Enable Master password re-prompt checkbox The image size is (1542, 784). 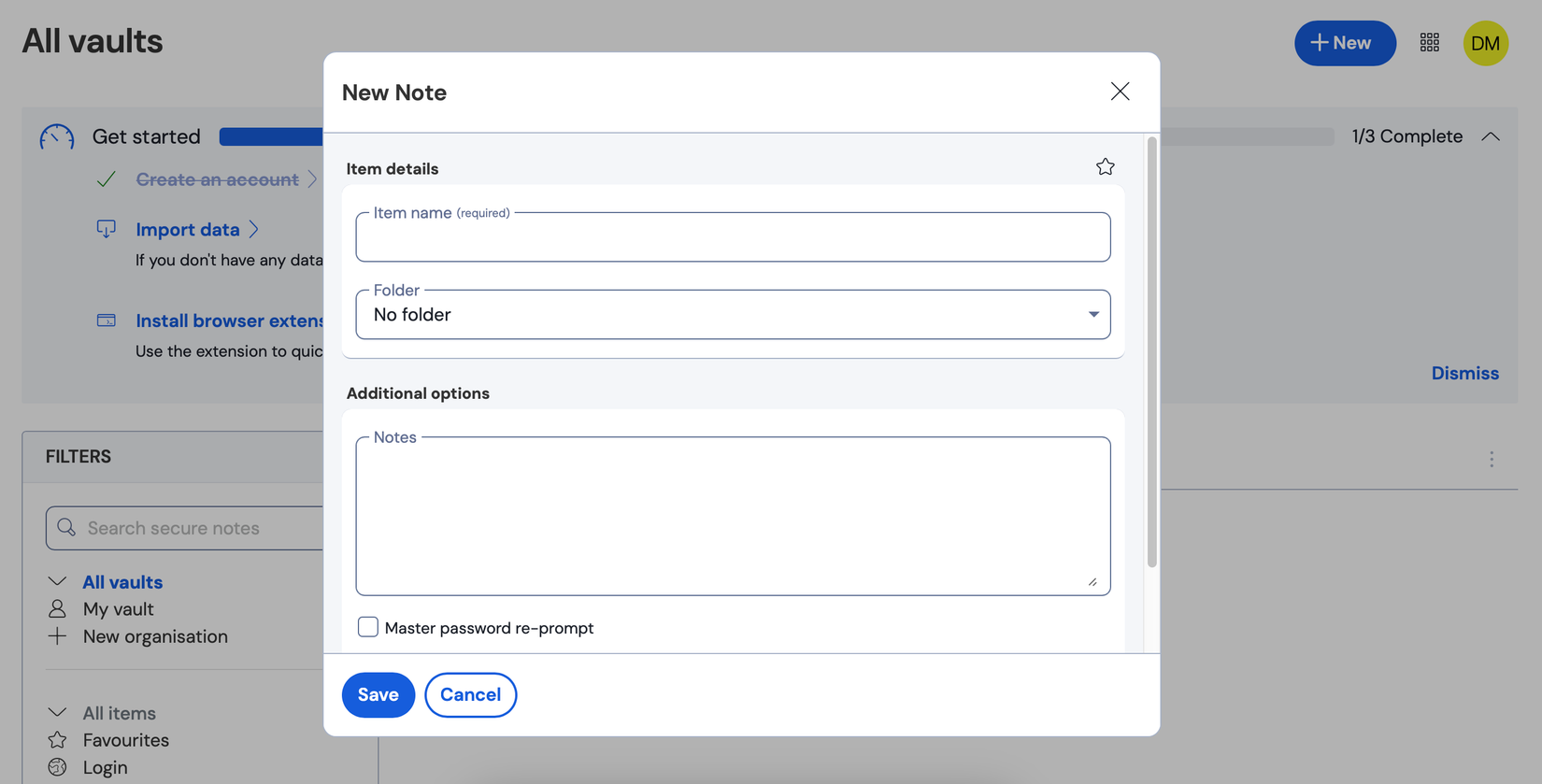pyautogui.click(x=368, y=627)
